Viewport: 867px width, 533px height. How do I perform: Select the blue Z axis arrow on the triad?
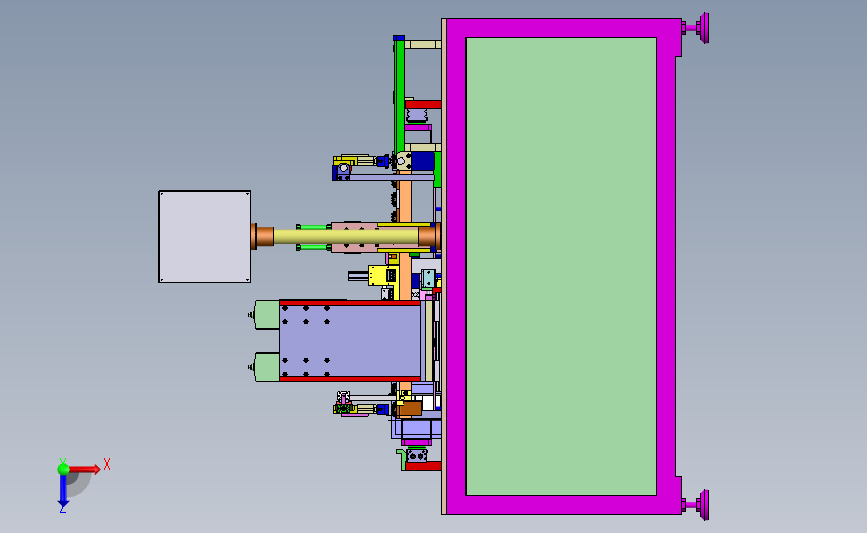coord(63,491)
